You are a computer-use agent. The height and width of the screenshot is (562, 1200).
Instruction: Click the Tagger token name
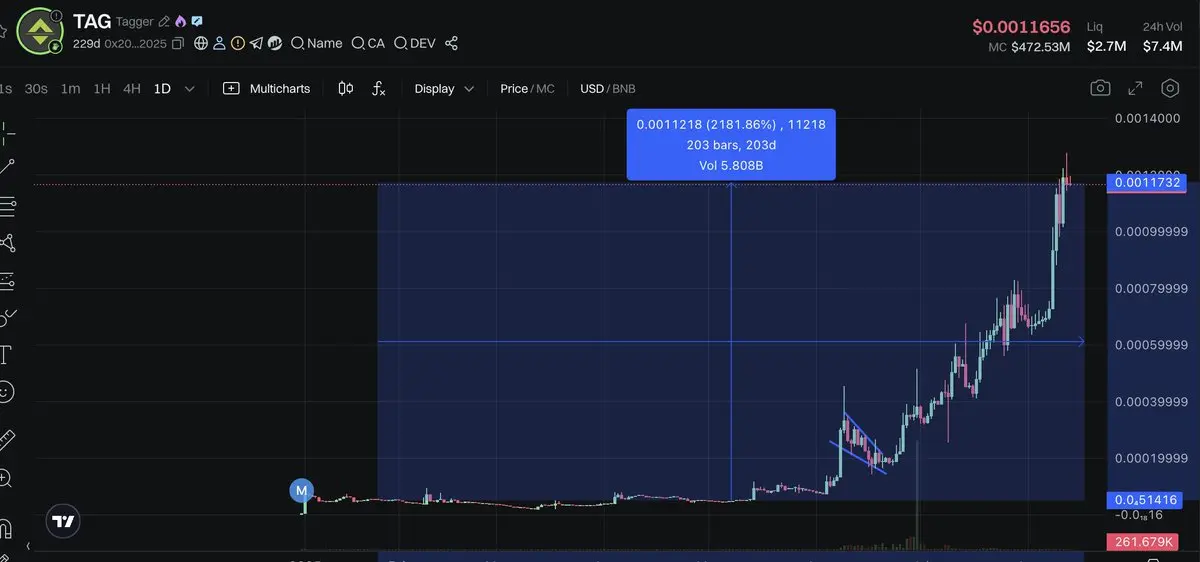(135, 21)
